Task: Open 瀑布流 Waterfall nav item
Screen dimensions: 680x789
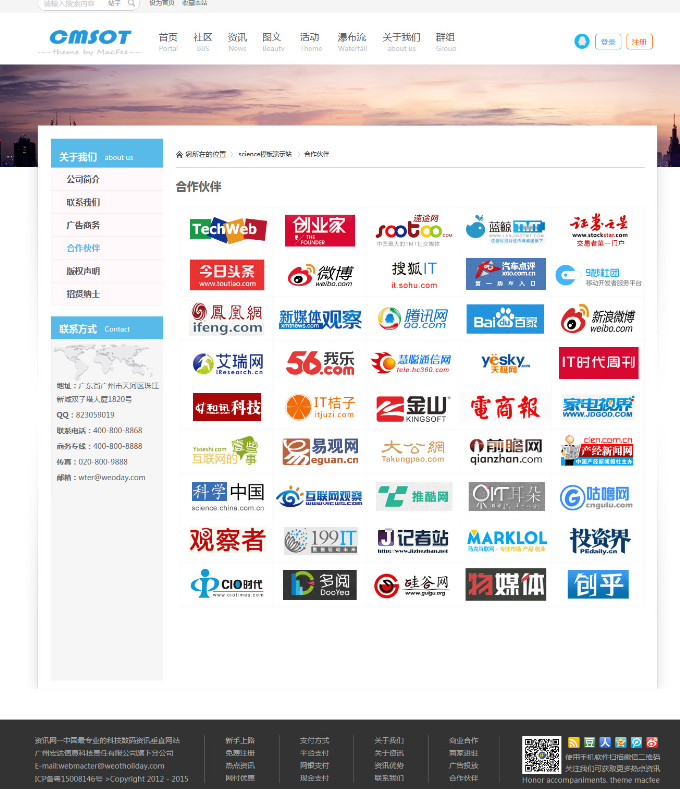Action: tap(352, 42)
